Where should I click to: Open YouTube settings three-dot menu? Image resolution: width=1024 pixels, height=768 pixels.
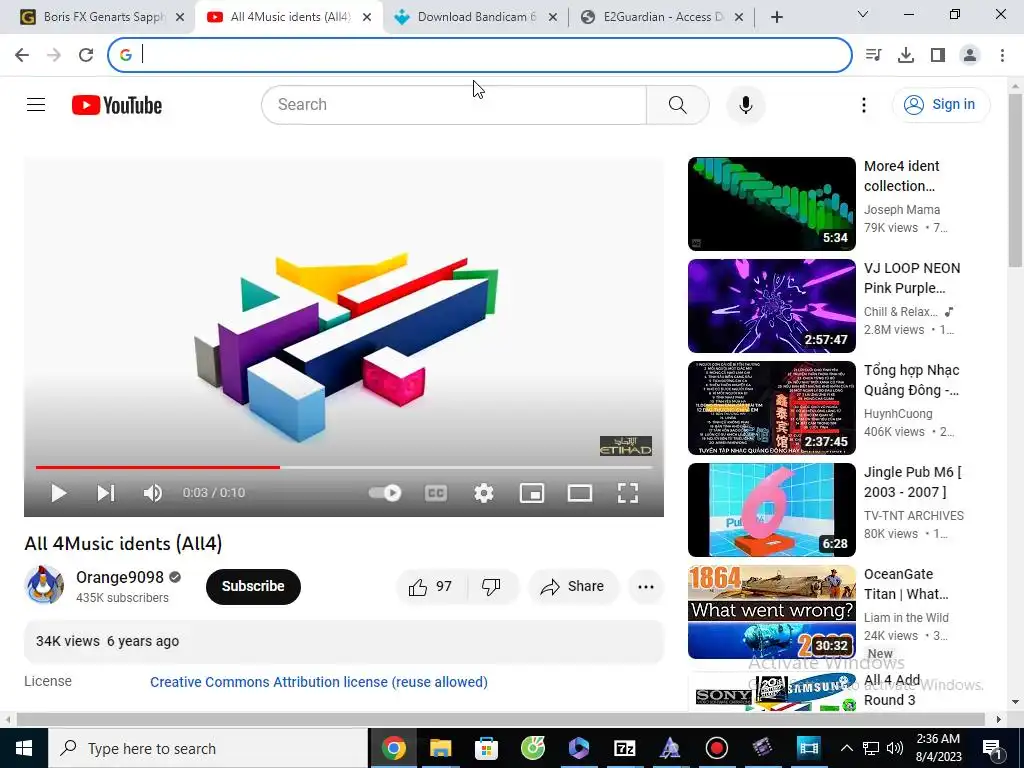click(x=863, y=105)
